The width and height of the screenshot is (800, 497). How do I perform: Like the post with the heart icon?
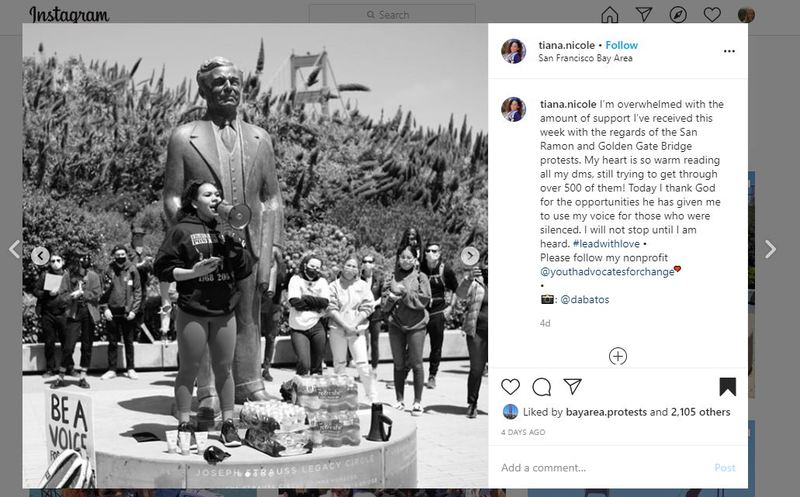pos(510,387)
